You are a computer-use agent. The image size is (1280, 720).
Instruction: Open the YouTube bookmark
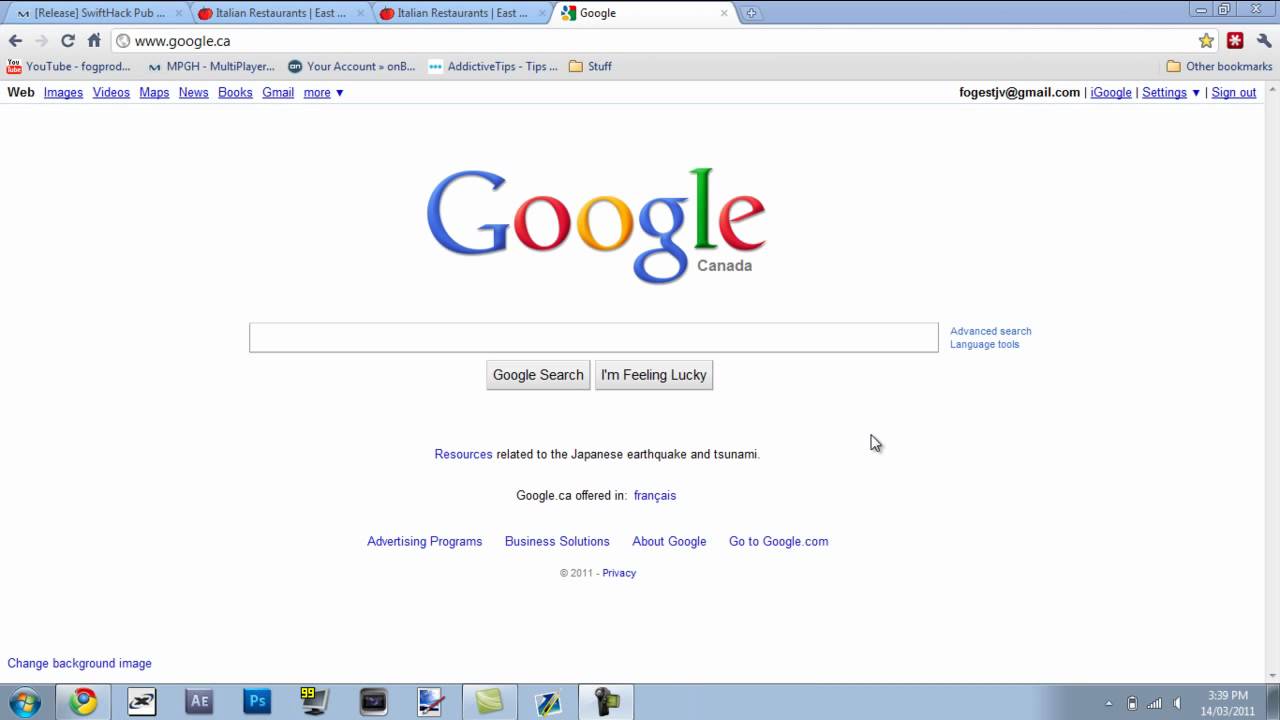coord(69,66)
